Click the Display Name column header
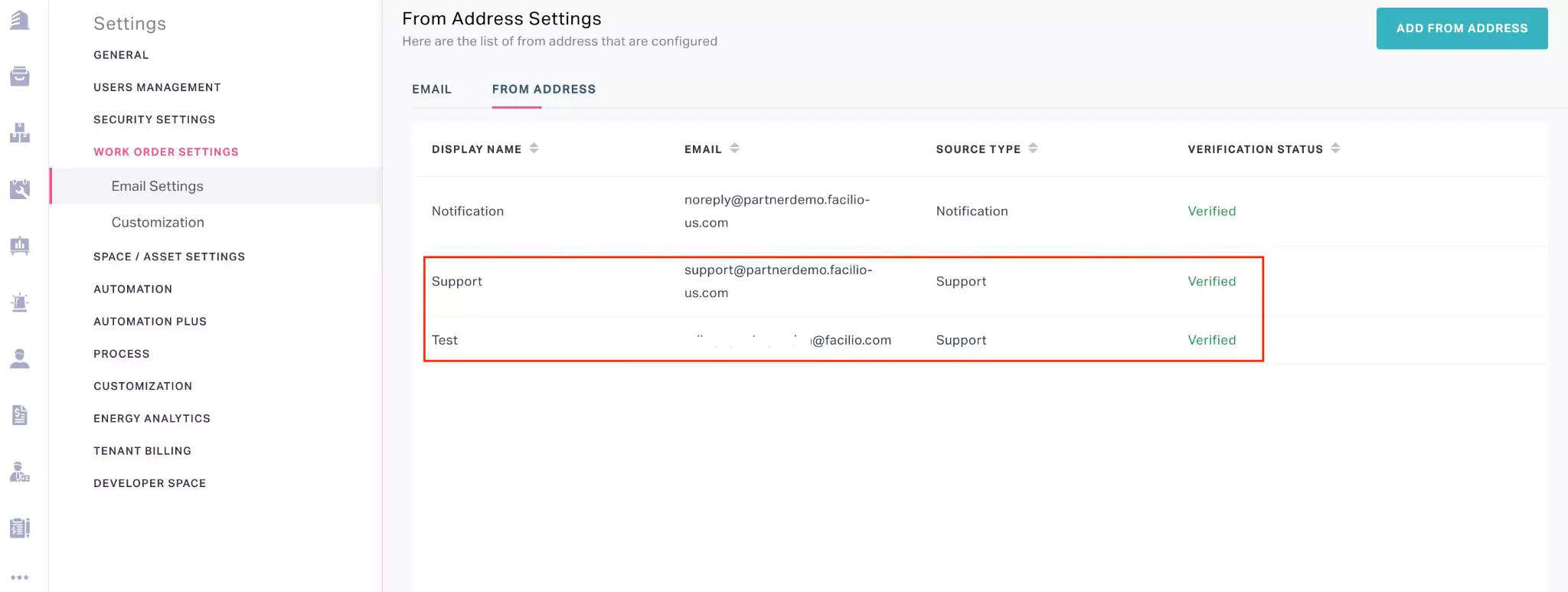This screenshot has width=1568, height=592. 476,149
